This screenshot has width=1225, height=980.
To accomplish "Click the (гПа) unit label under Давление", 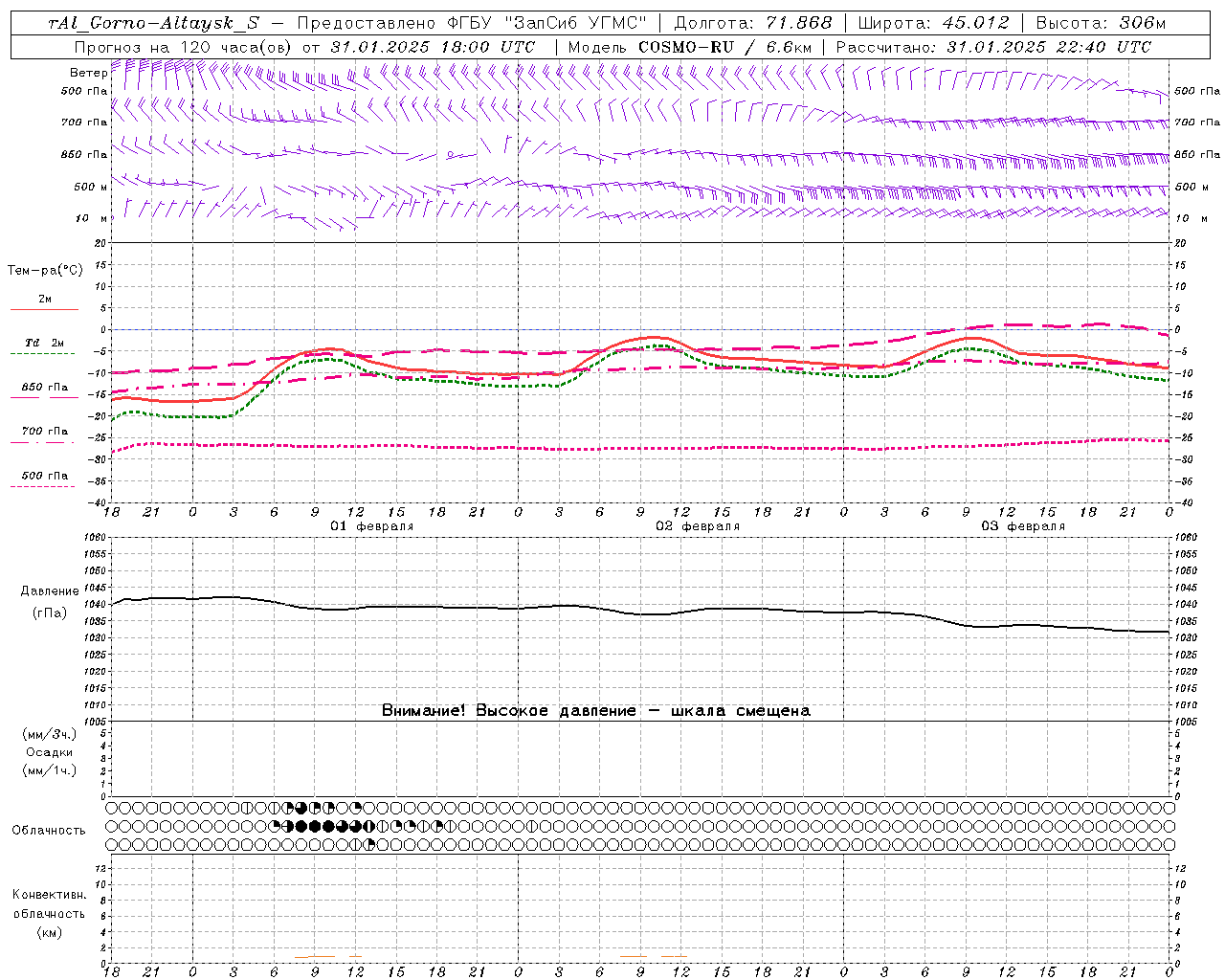I will [50, 613].
